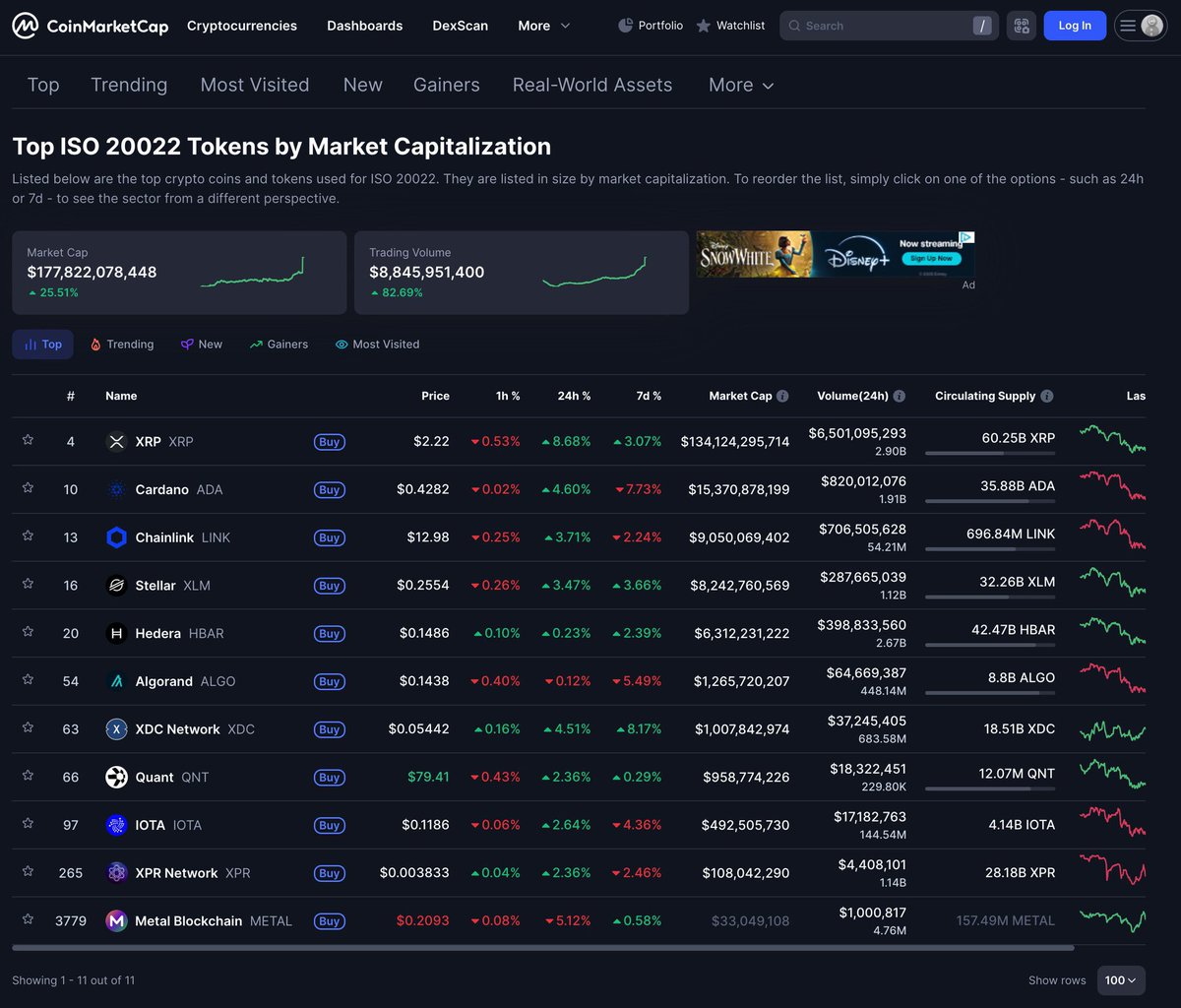Click the Circulating Supply info icon
The height and width of the screenshot is (1008, 1181).
click(x=1046, y=396)
